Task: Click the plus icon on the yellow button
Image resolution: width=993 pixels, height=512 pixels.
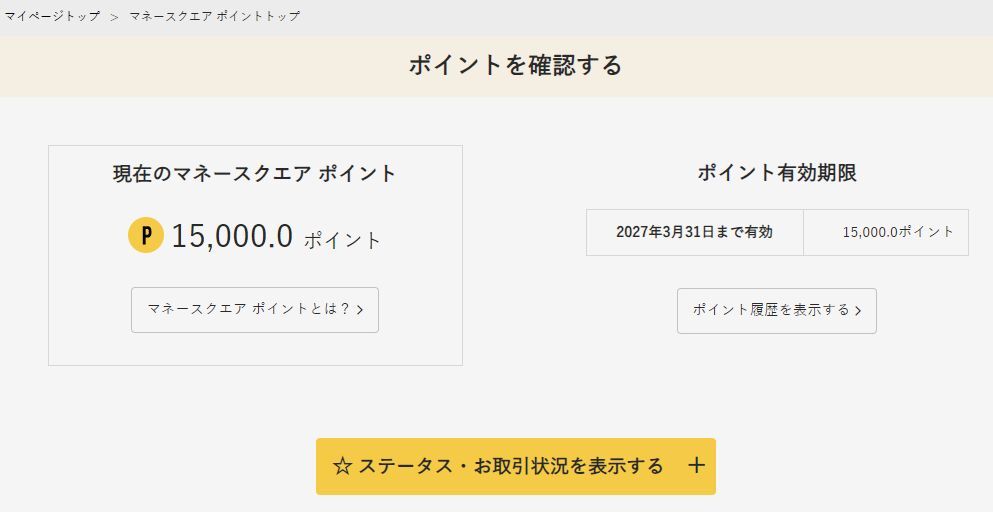Action: point(697,466)
